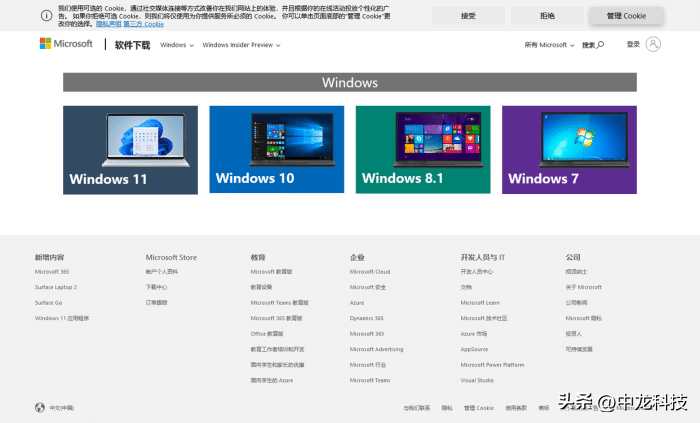Open the 隐私声明 link in banner
700x423 pixels.
coord(108,24)
